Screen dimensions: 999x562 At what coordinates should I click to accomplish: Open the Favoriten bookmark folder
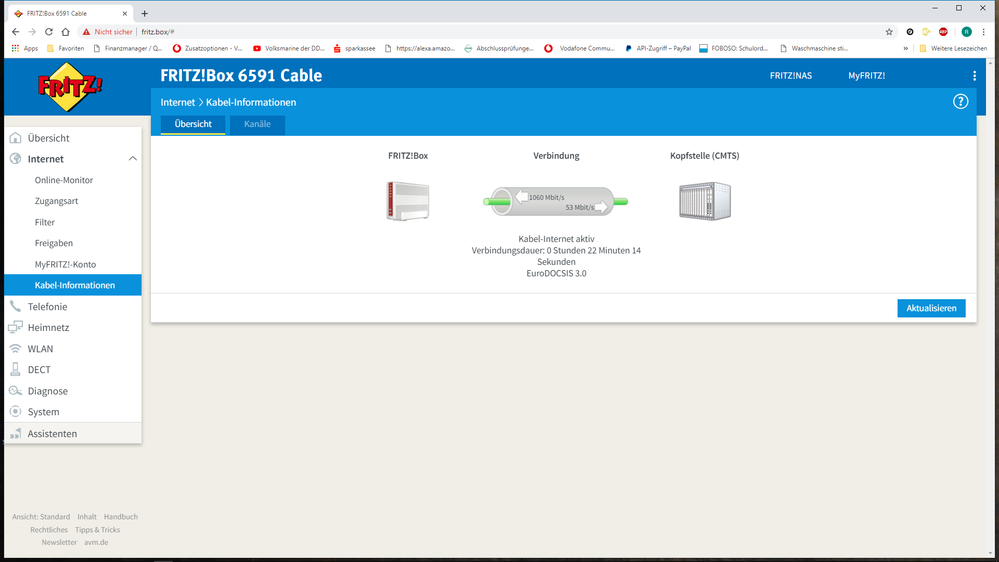(65, 48)
